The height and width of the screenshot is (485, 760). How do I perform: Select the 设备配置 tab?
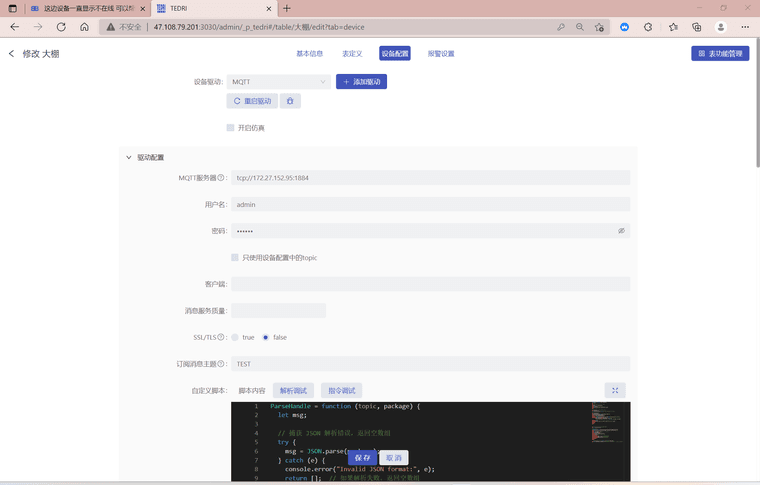click(x=395, y=53)
